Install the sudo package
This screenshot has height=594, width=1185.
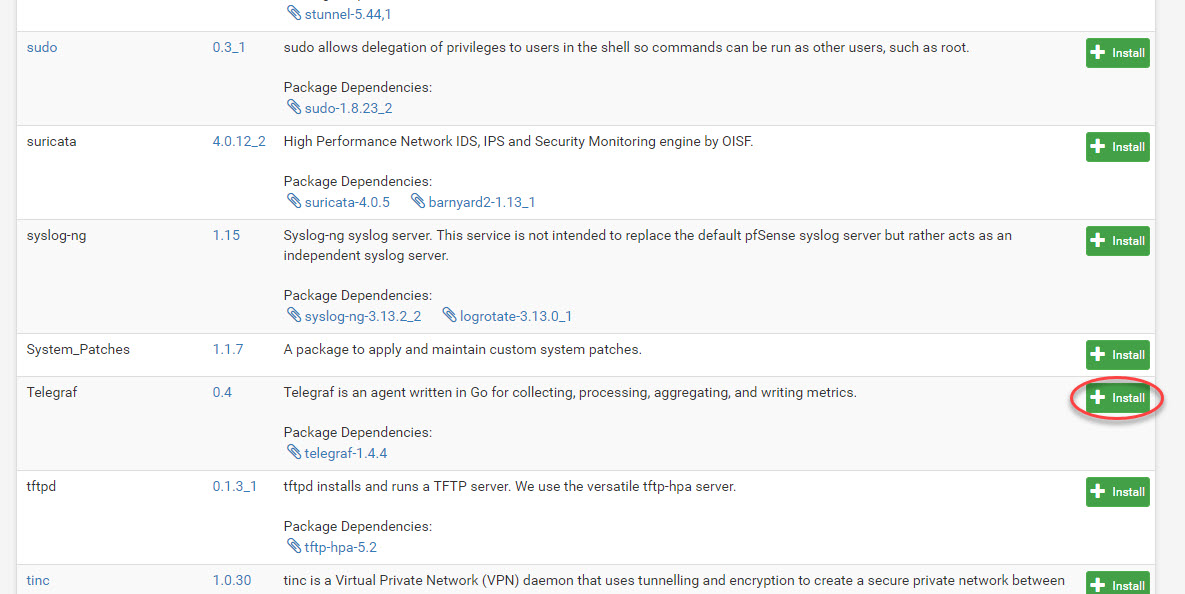point(1118,53)
